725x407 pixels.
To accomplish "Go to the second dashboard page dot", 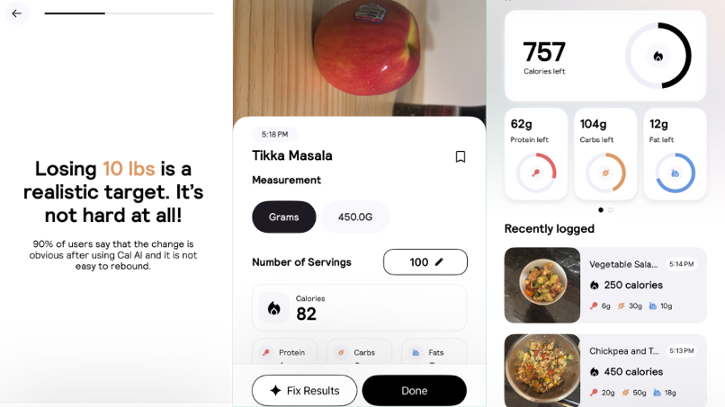I will tap(611, 210).
